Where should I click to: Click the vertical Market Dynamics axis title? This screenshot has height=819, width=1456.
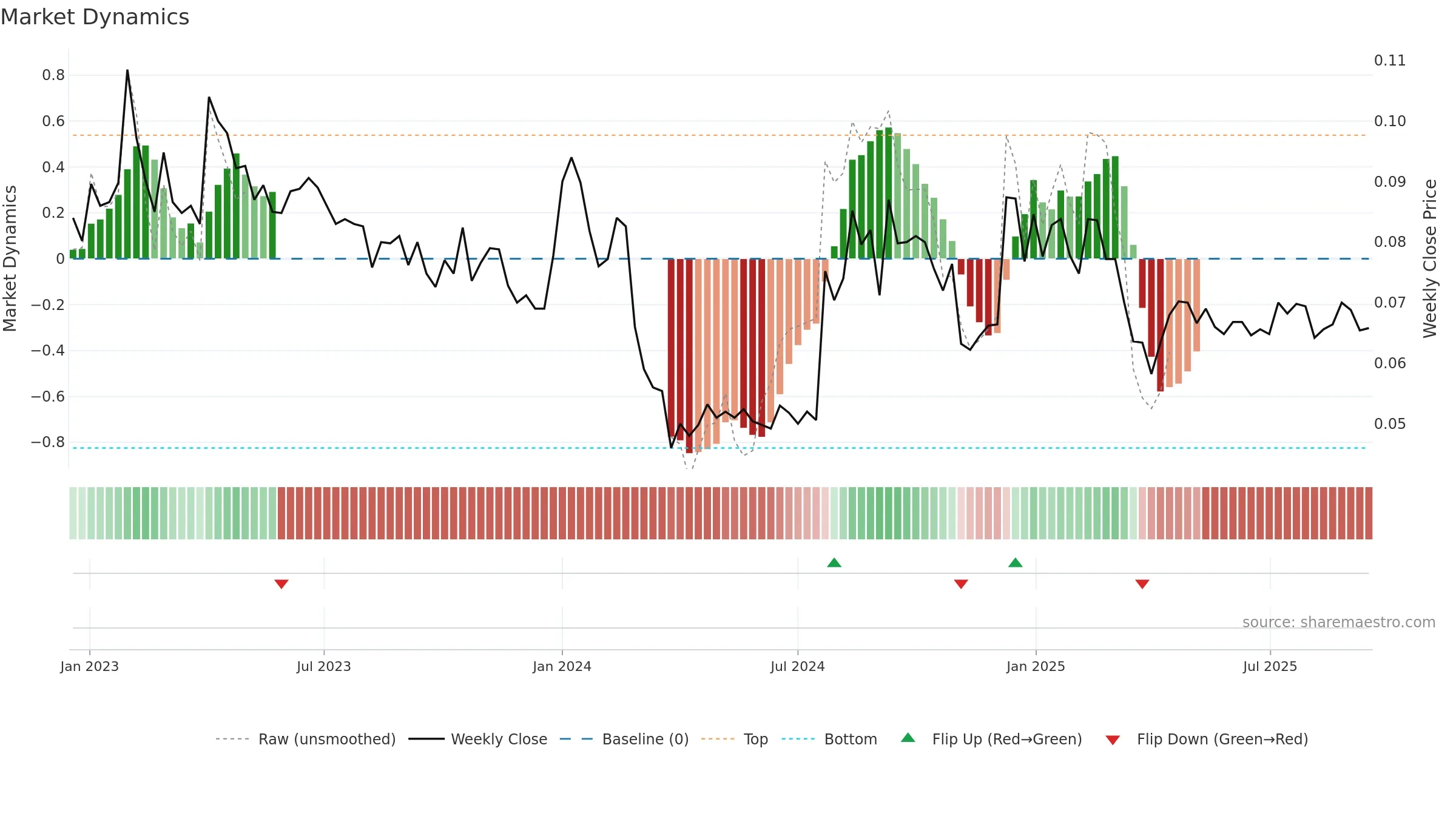tap(10, 258)
